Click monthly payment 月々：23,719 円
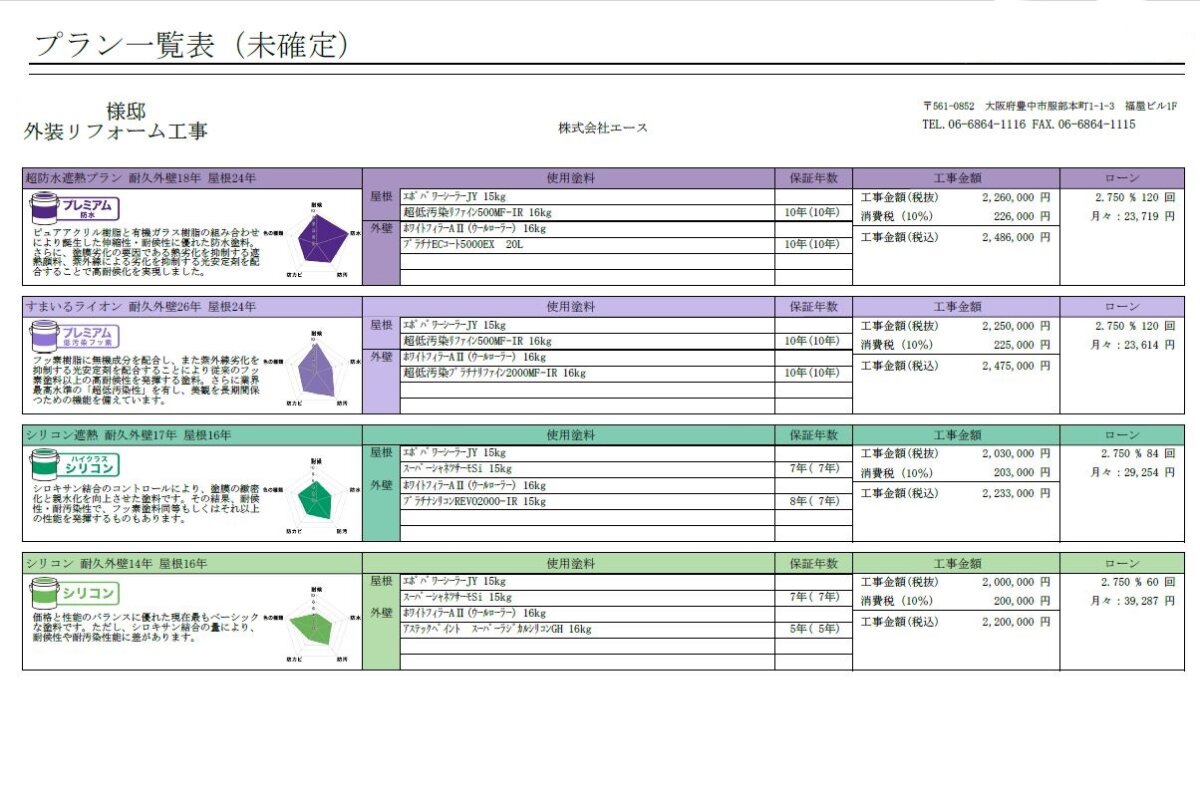The height and width of the screenshot is (809, 1200). click(1133, 216)
